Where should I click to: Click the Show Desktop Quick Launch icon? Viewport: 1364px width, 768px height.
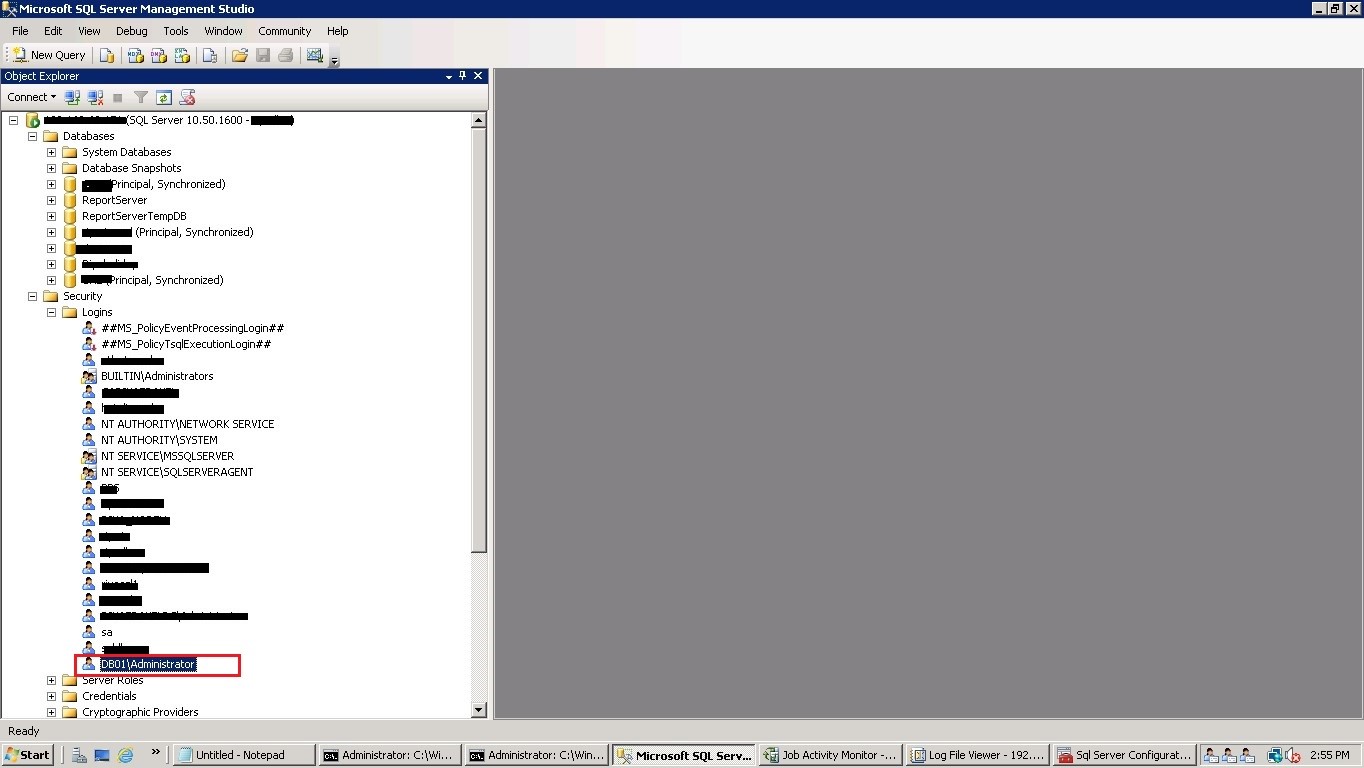click(x=103, y=755)
